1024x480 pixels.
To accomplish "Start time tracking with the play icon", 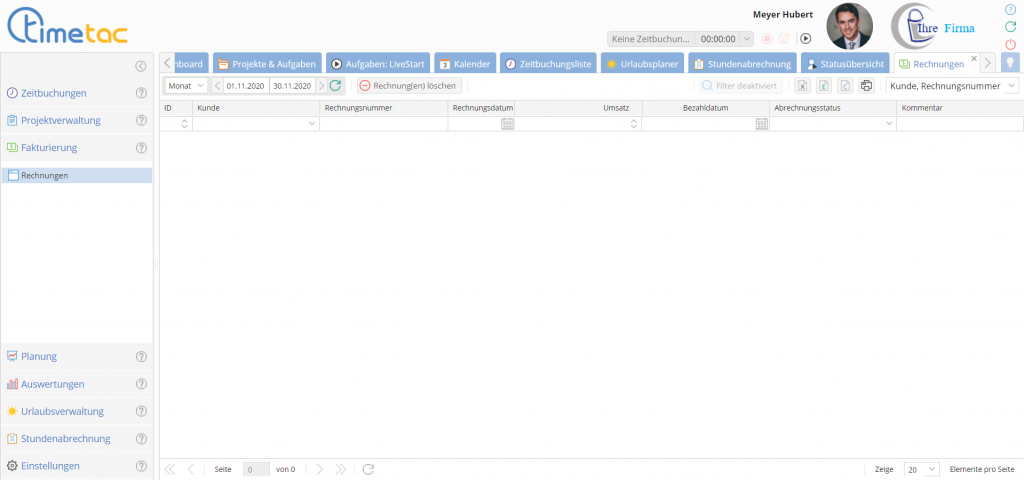I will pyautogui.click(x=805, y=39).
